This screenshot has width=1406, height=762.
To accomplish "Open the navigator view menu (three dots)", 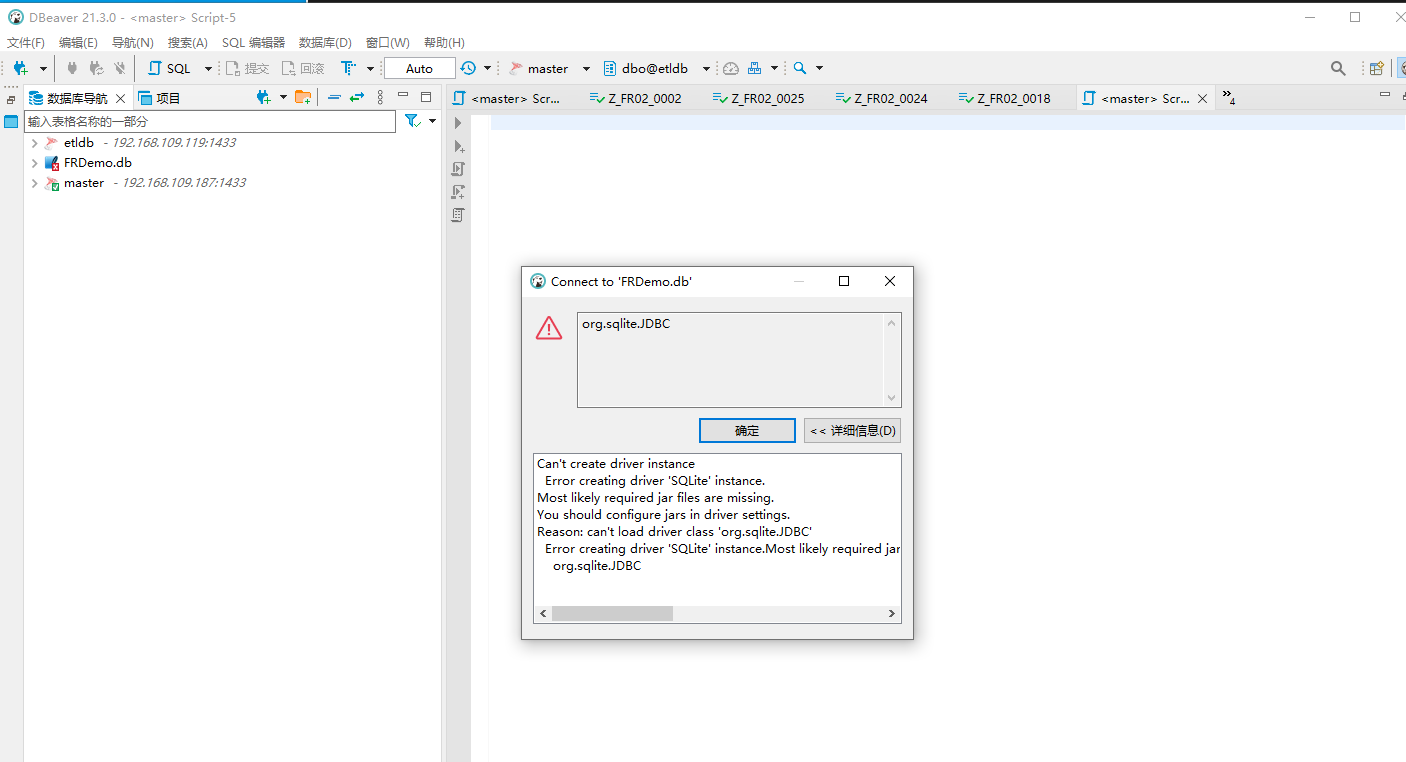I will (x=380, y=97).
